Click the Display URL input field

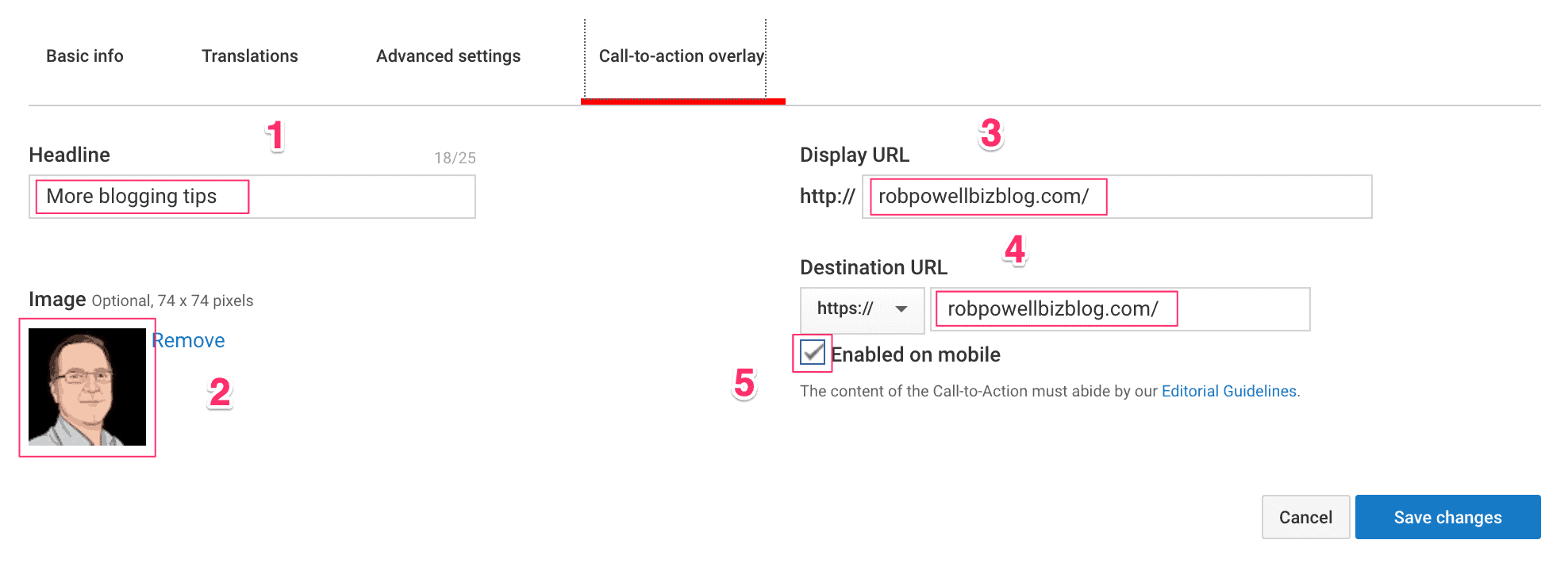[x=1111, y=197]
